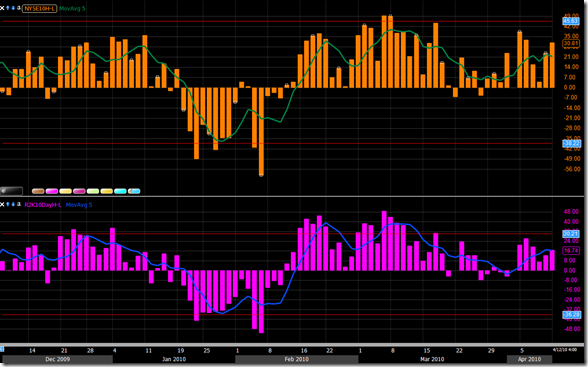
Task: Close the R2K10DayH-L chart pane
Action: (x=2, y=204)
